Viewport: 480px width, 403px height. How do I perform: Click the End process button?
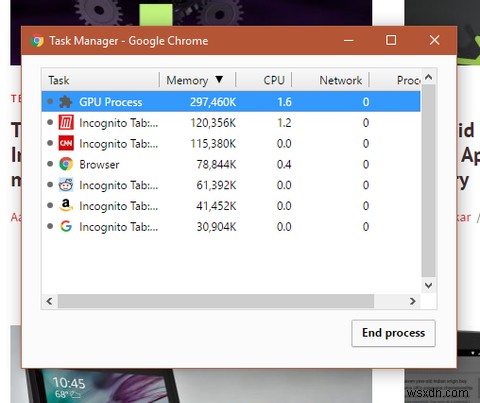tap(393, 333)
